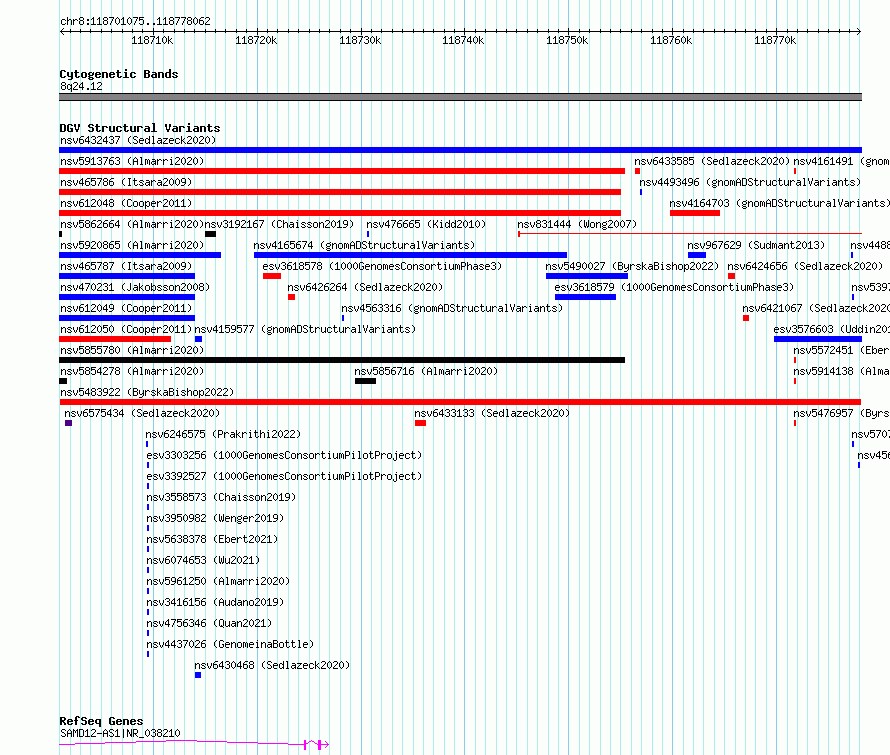Click nsv6430468 (Sedlazeck2020) label
The width and height of the screenshot is (890, 755).
click(x=272, y=665)
